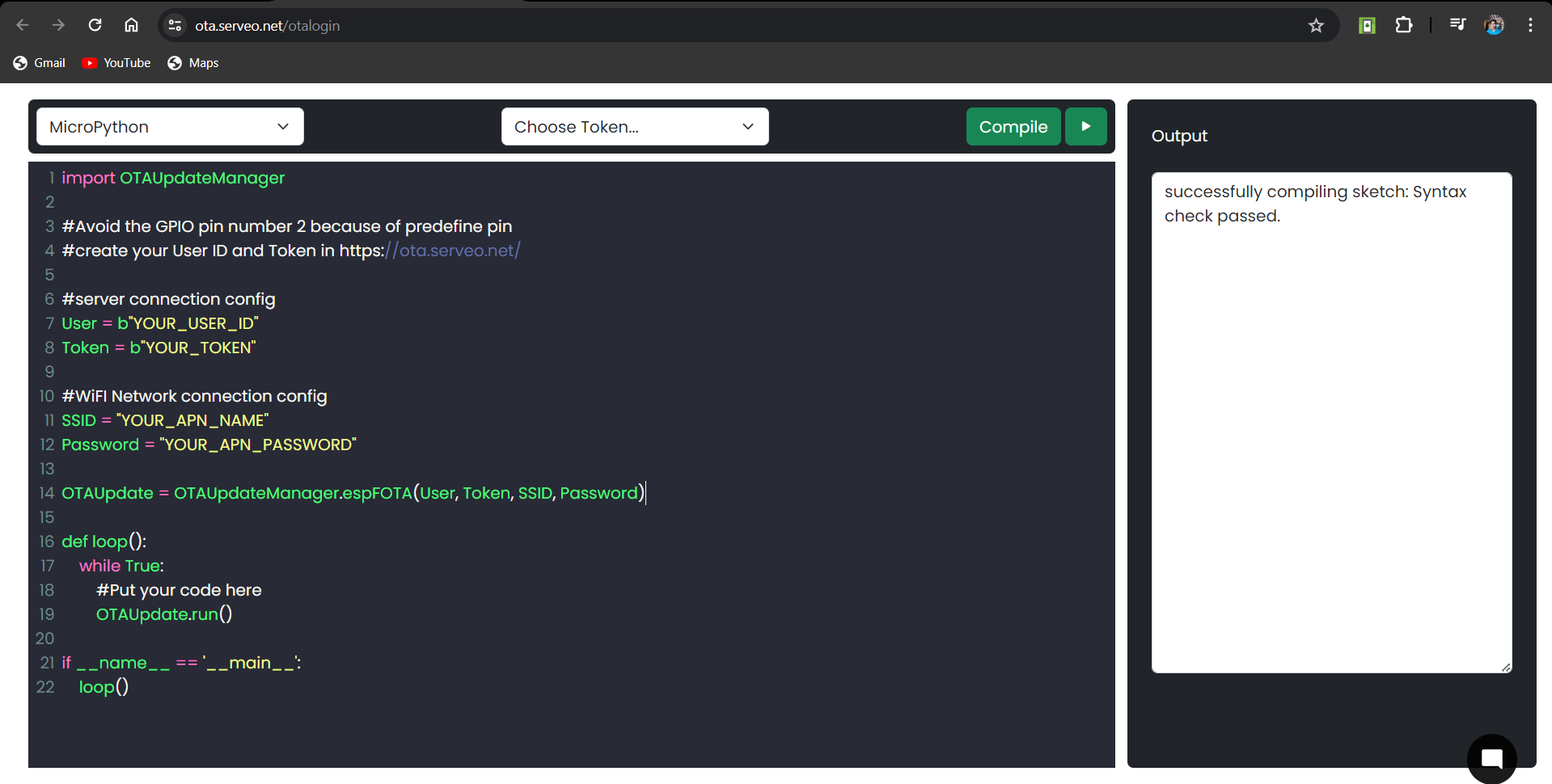The image size is (1552, 784).
Task: Open the Maps bookmark
Action: point(192,62)
